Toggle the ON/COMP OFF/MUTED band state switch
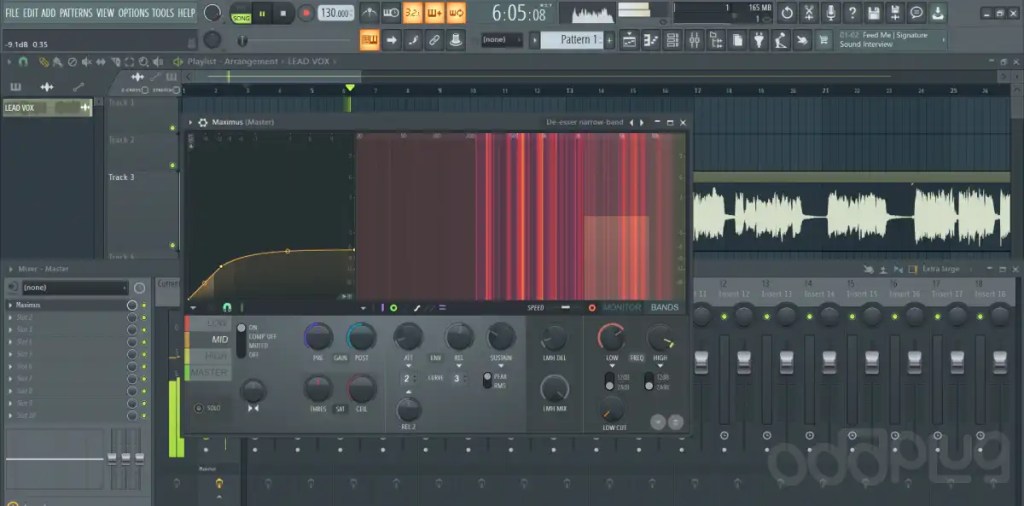 (x=241, y=341)
